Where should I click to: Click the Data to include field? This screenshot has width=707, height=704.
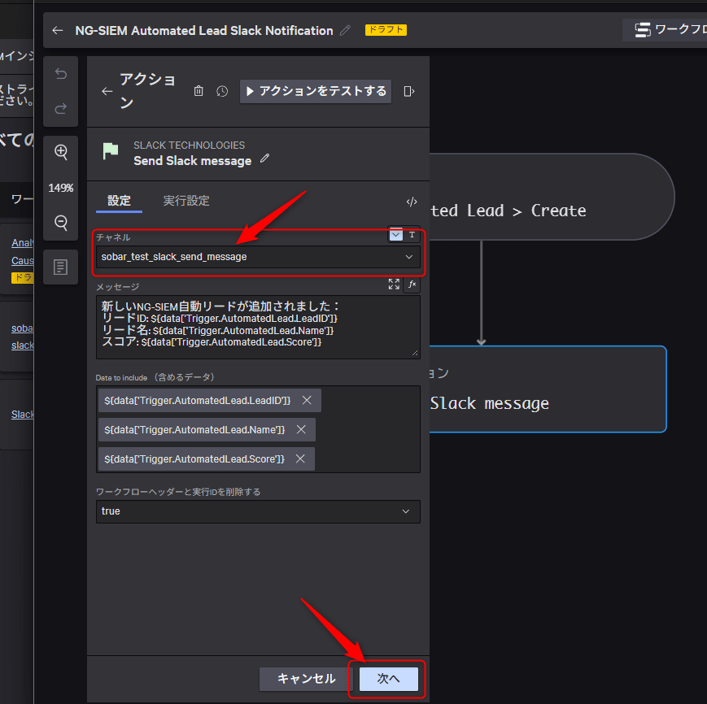click(x=258, y=429)
